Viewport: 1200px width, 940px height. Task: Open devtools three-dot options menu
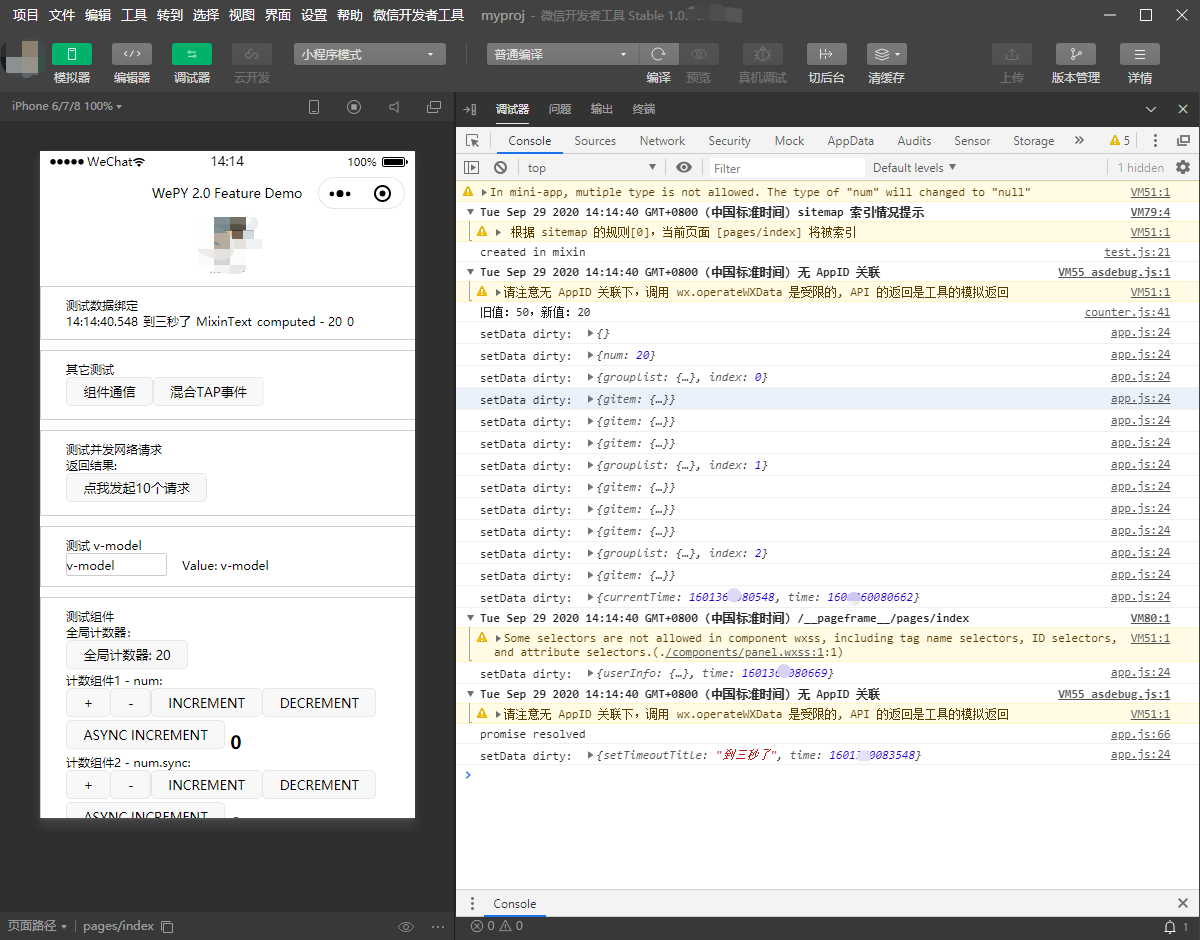click(x=1155, y=141)
